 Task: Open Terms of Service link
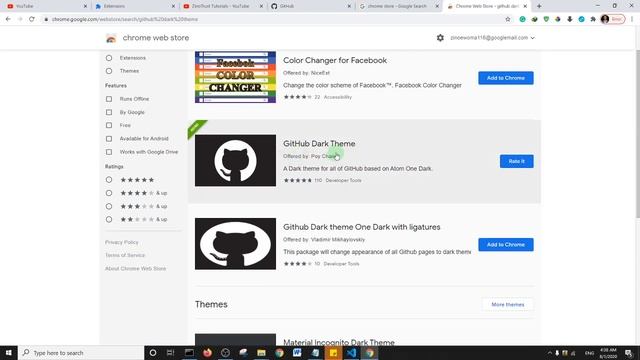click(x=125, y=255)
